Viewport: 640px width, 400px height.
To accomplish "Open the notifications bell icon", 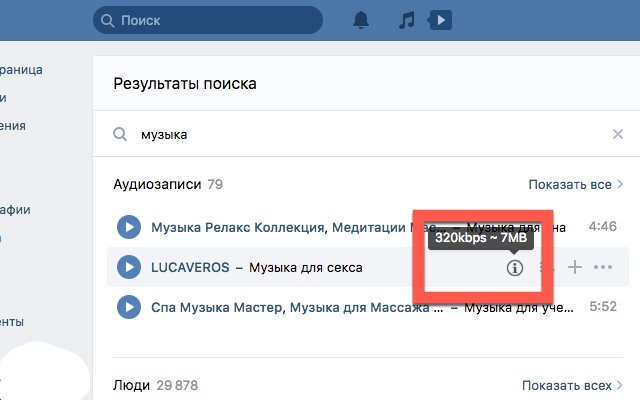I will pos(361,20).
